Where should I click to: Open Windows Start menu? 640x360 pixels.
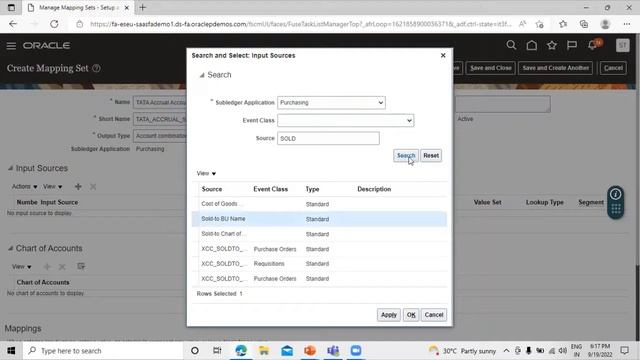(11, 351)
